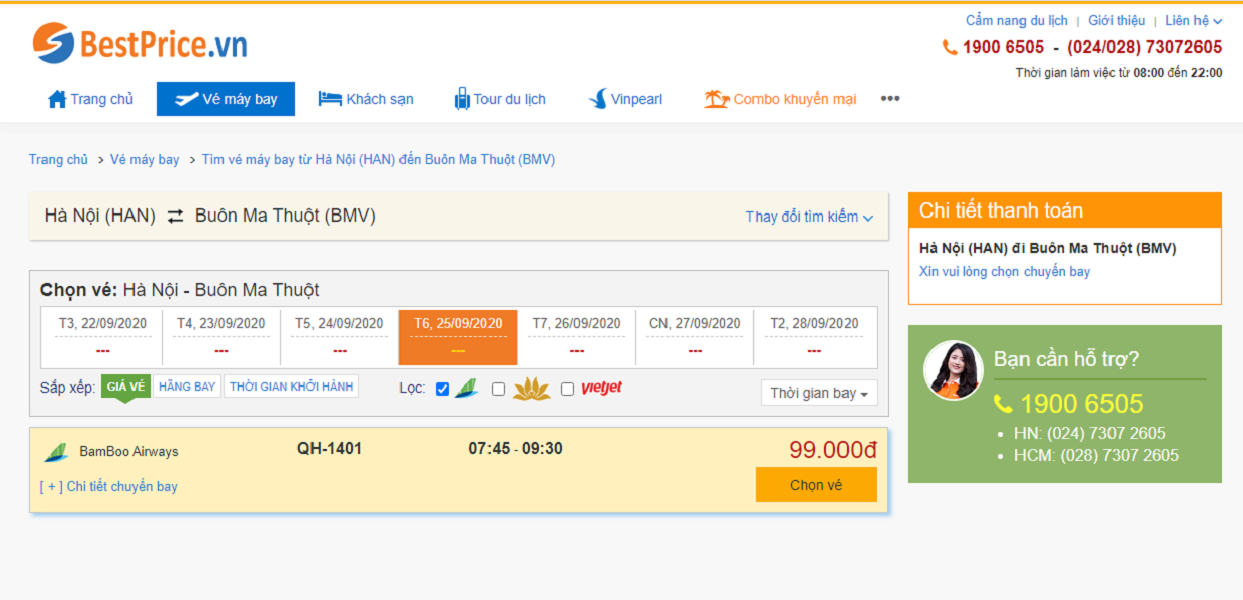Click the yellow phone icon in support box
The height and width of the screenshot is (600, 1243).
[1003, 404]
